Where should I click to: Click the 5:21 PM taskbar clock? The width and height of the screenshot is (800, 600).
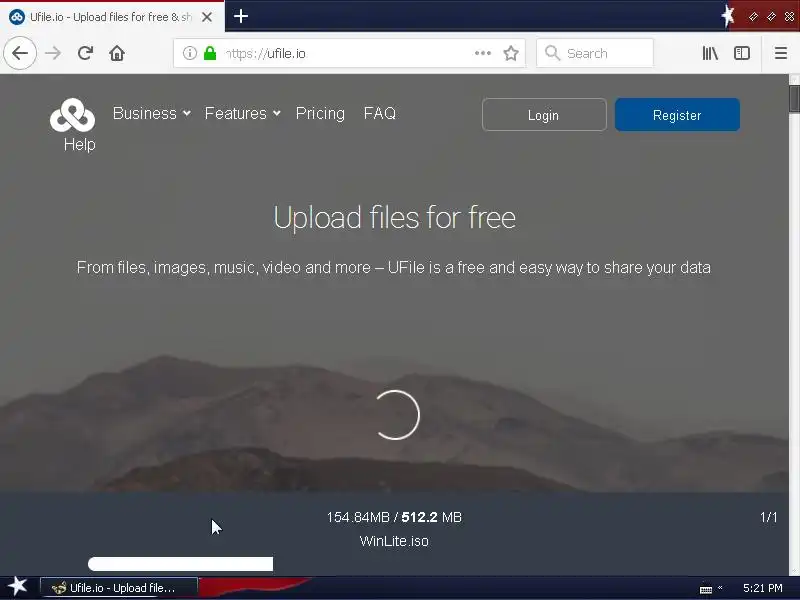[762, 588]
